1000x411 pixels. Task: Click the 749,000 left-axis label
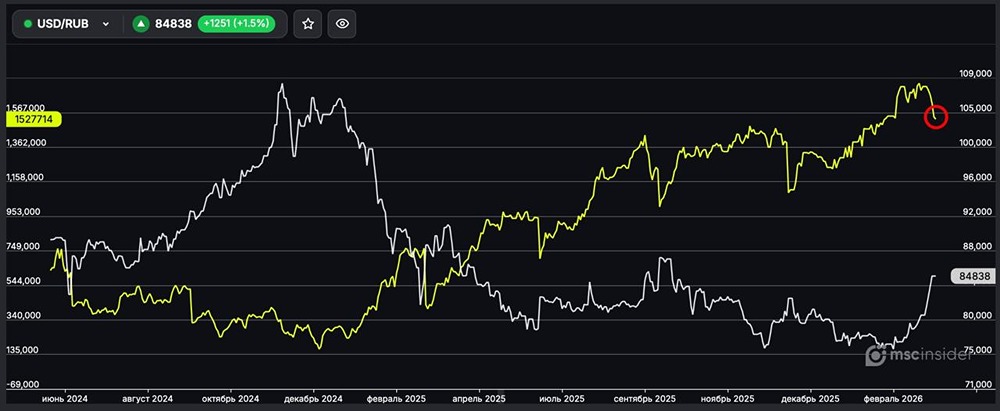[x=24, y=247]
